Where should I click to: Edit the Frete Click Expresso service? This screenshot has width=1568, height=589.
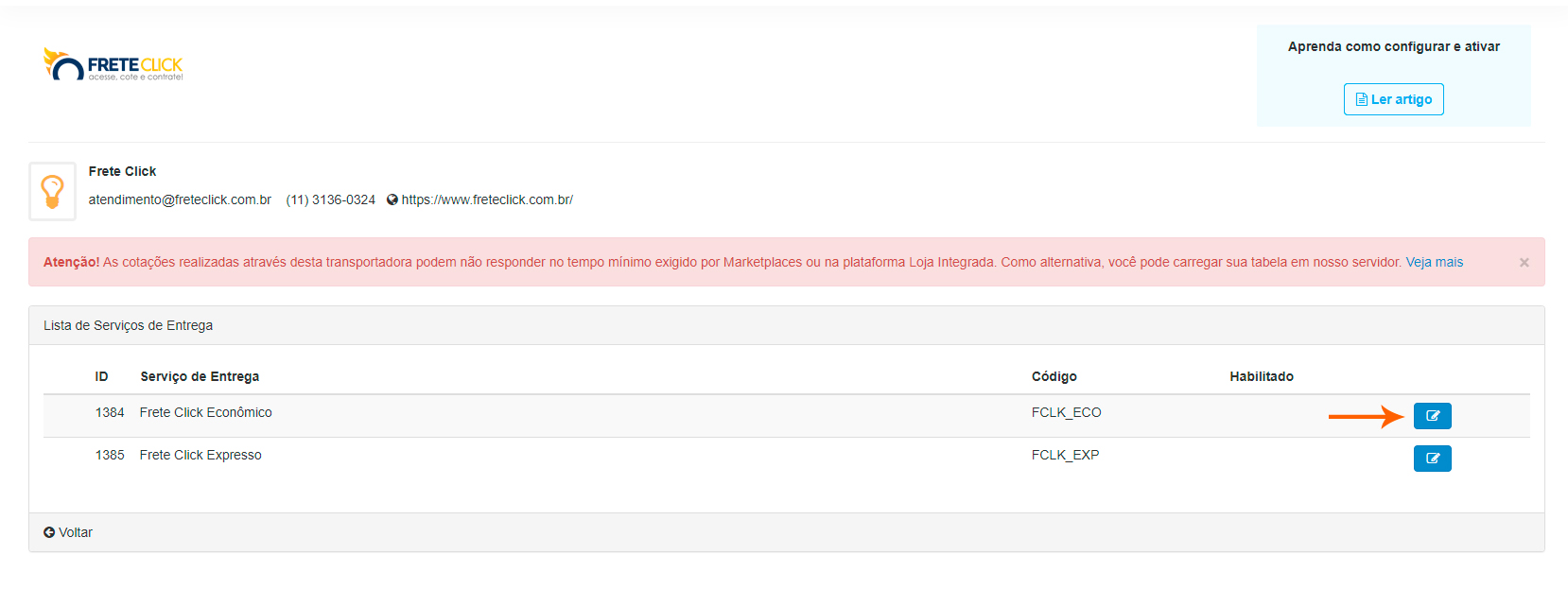tap(1432, 459)
